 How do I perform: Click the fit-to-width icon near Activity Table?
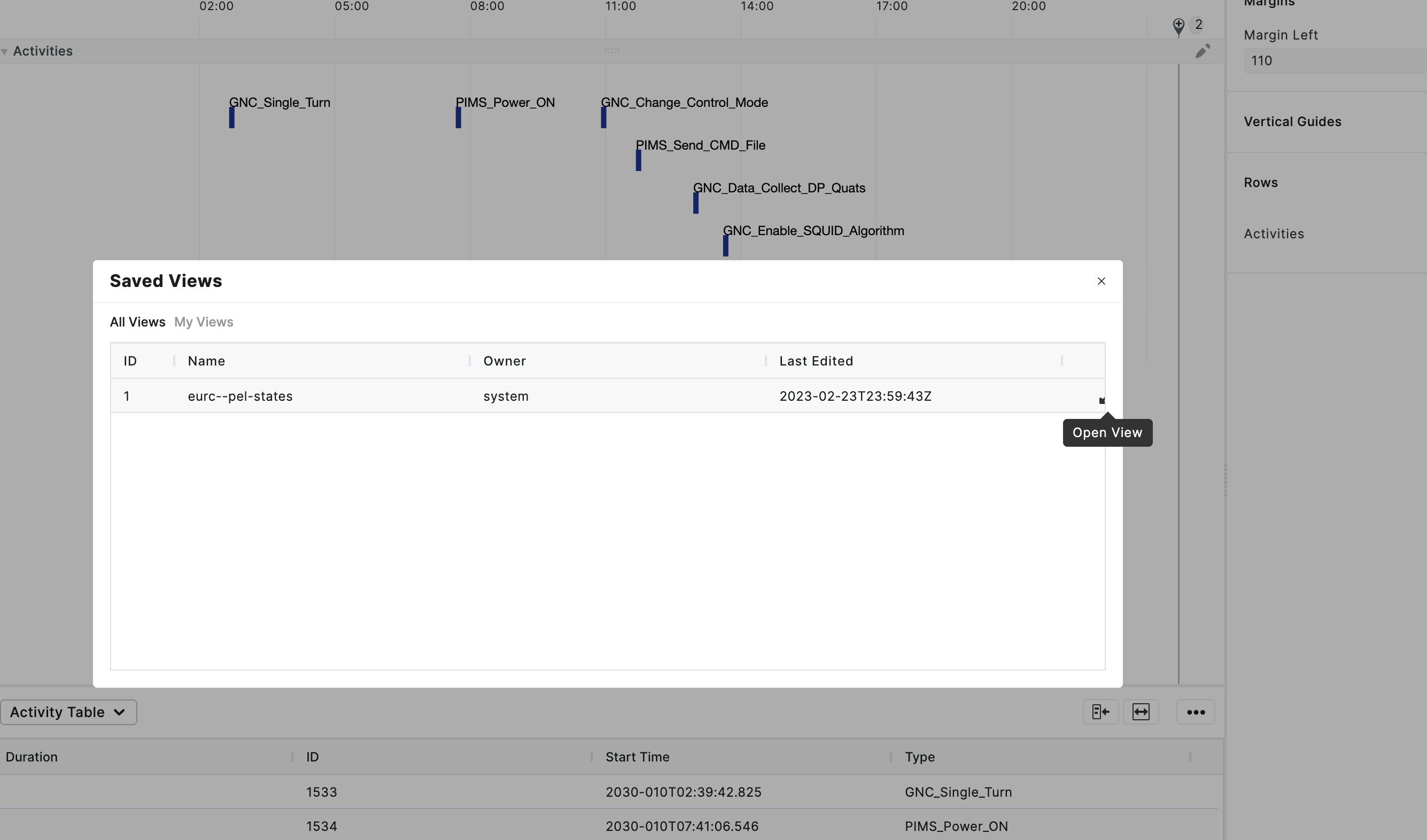coord(1141,712)
